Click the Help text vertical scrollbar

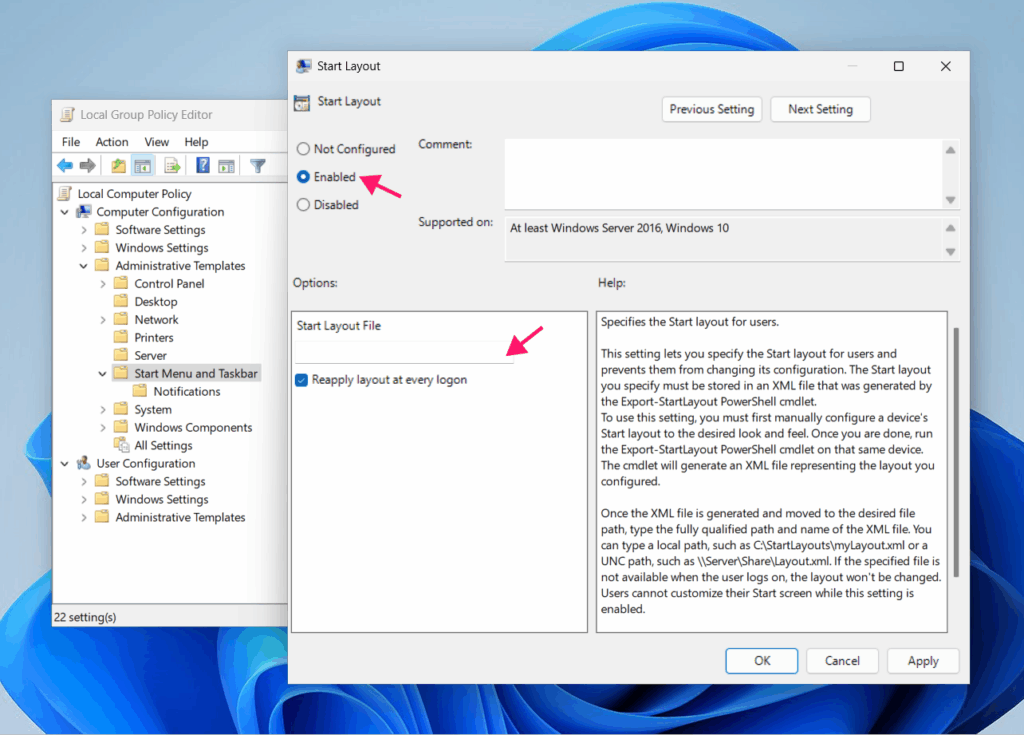[956, 451]
